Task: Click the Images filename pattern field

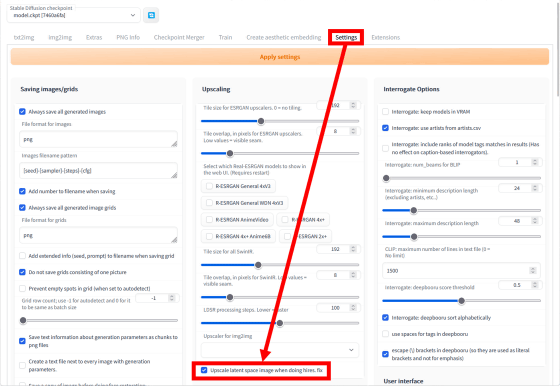Action: 98,171
